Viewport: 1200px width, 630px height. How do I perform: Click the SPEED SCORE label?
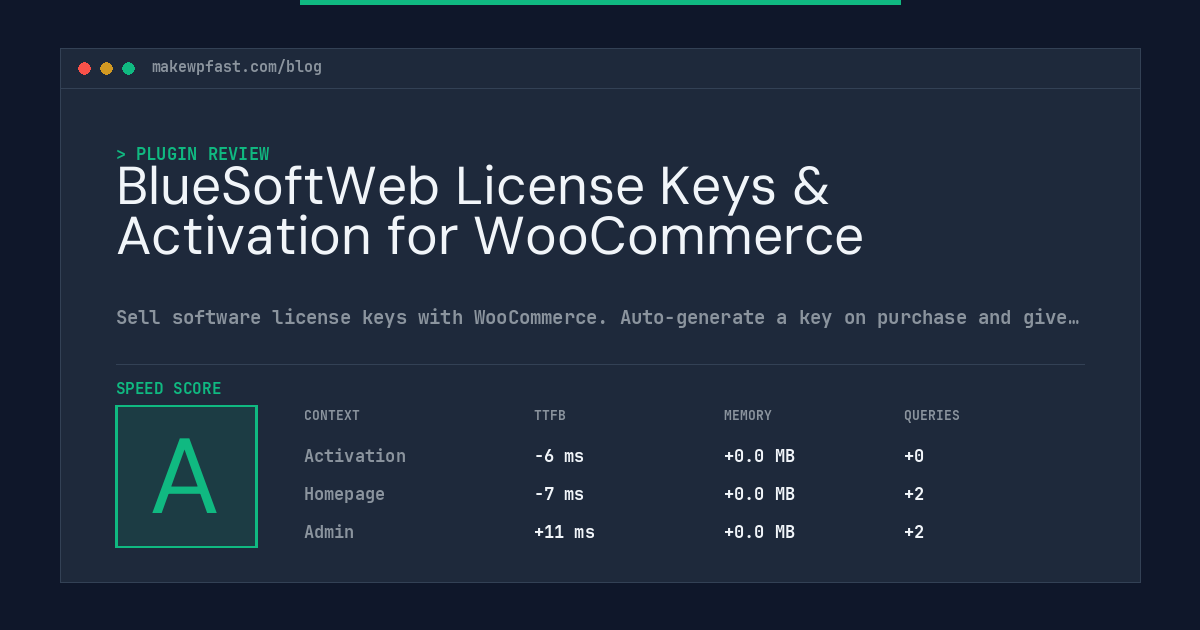[169, 389]
